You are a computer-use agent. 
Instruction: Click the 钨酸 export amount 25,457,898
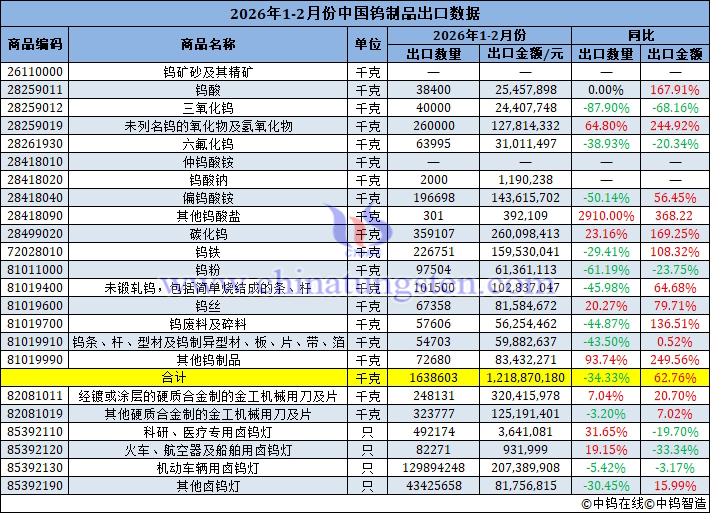coord(525,90)
